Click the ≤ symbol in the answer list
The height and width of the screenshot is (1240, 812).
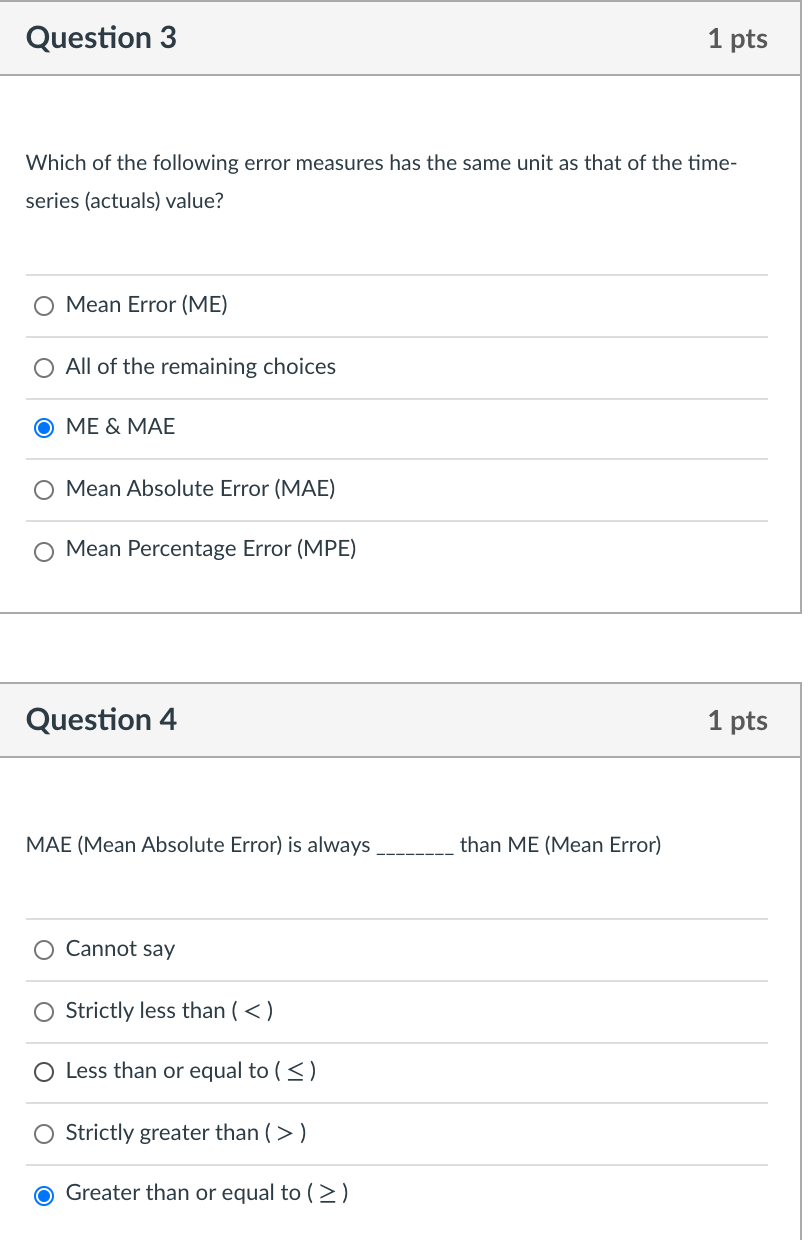(x=297, y=1071)
